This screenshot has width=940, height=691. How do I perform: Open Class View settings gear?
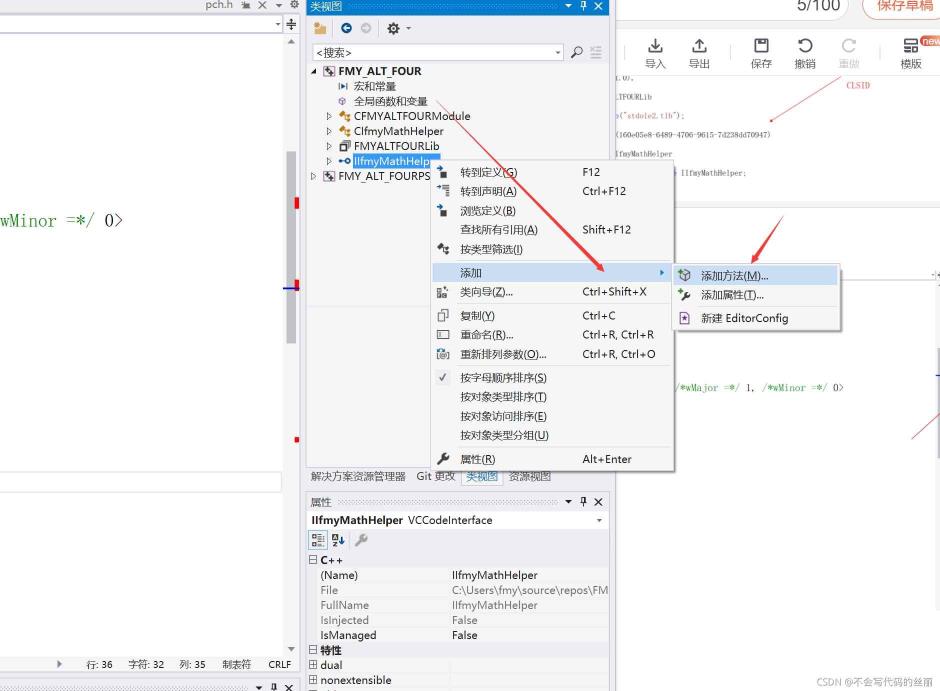(x=393, y=28)
